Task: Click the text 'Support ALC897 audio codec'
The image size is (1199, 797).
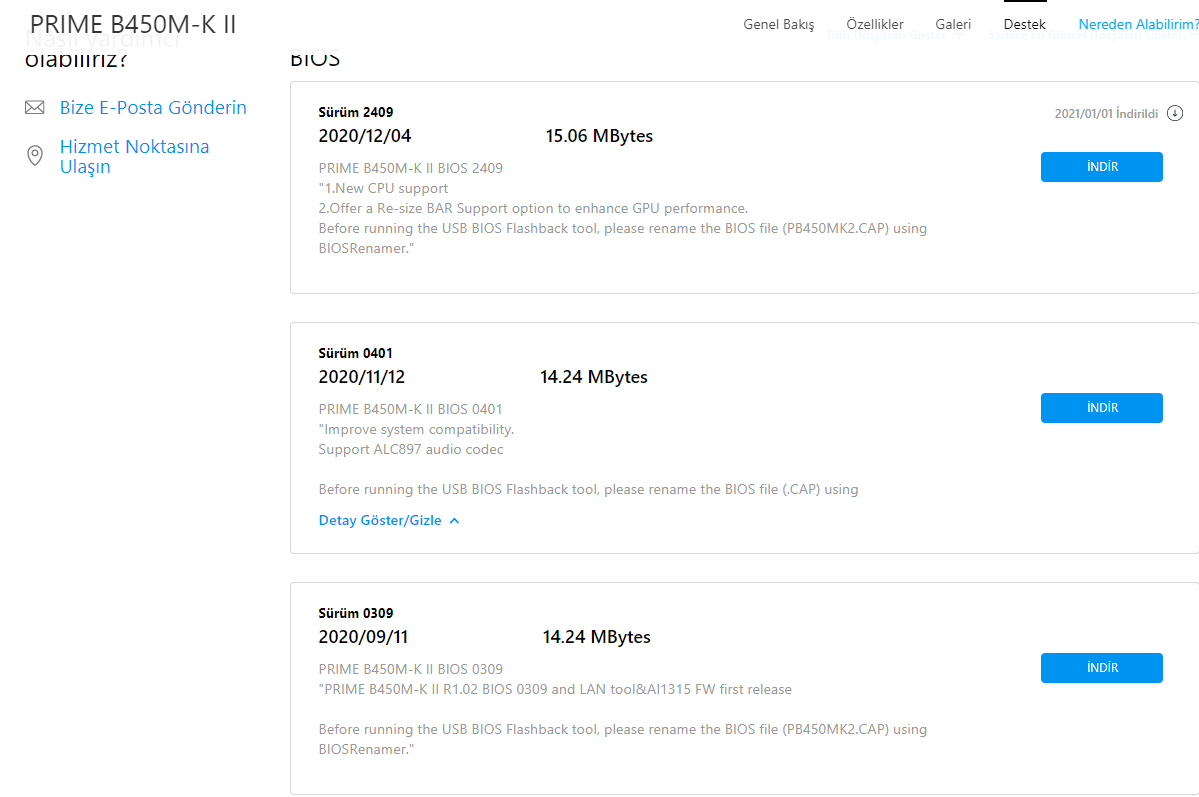Action: tap(411, 450)
